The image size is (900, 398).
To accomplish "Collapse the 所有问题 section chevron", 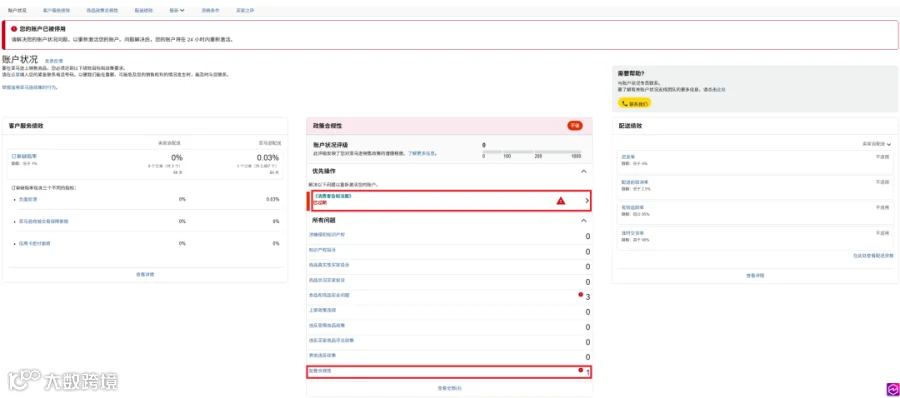I will click(x=584, y=221).
